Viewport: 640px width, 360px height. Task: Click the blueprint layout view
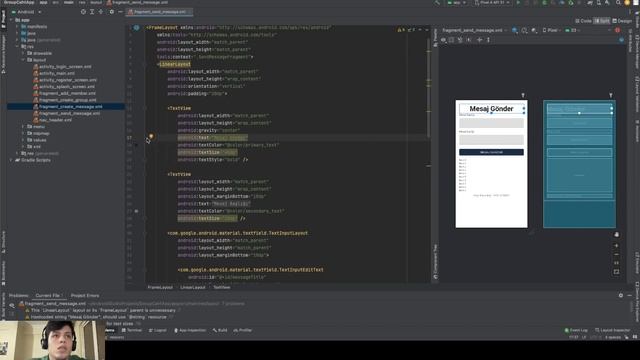click(579, 164)
